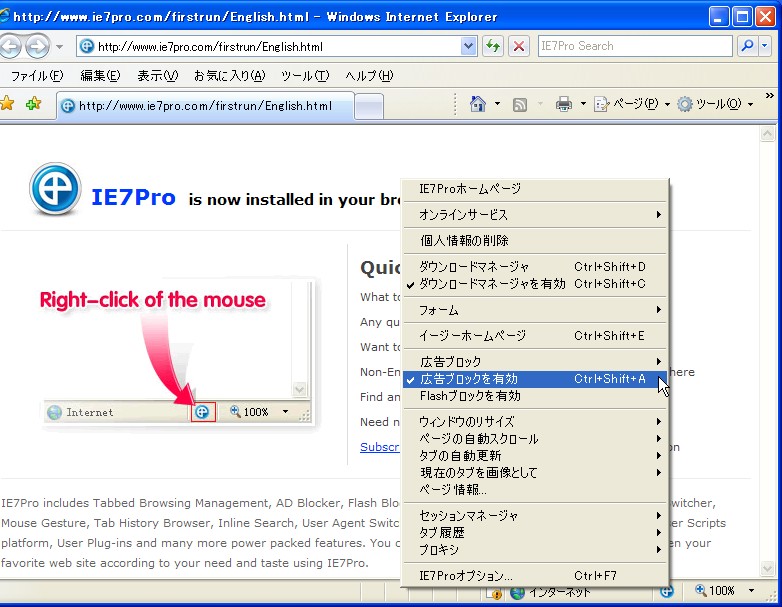Expand the address bar history dropdown

pos(468,46)
